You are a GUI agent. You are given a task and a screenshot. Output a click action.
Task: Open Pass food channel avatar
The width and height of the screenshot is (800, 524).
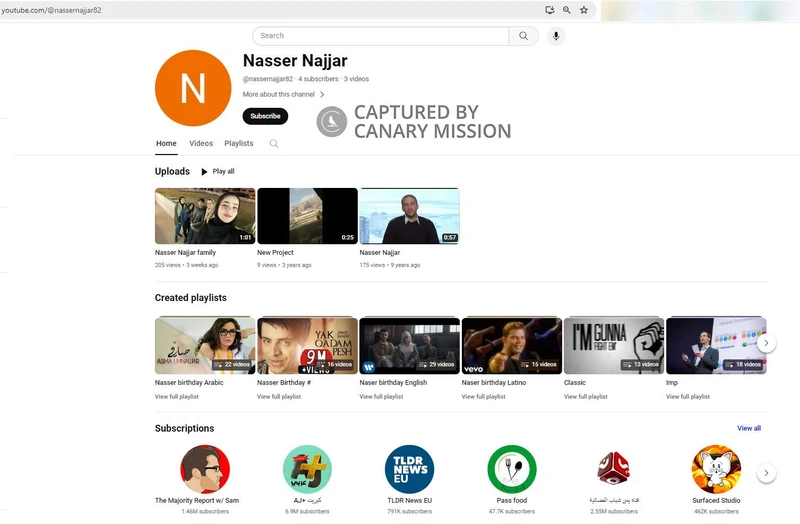coord(512,469)
